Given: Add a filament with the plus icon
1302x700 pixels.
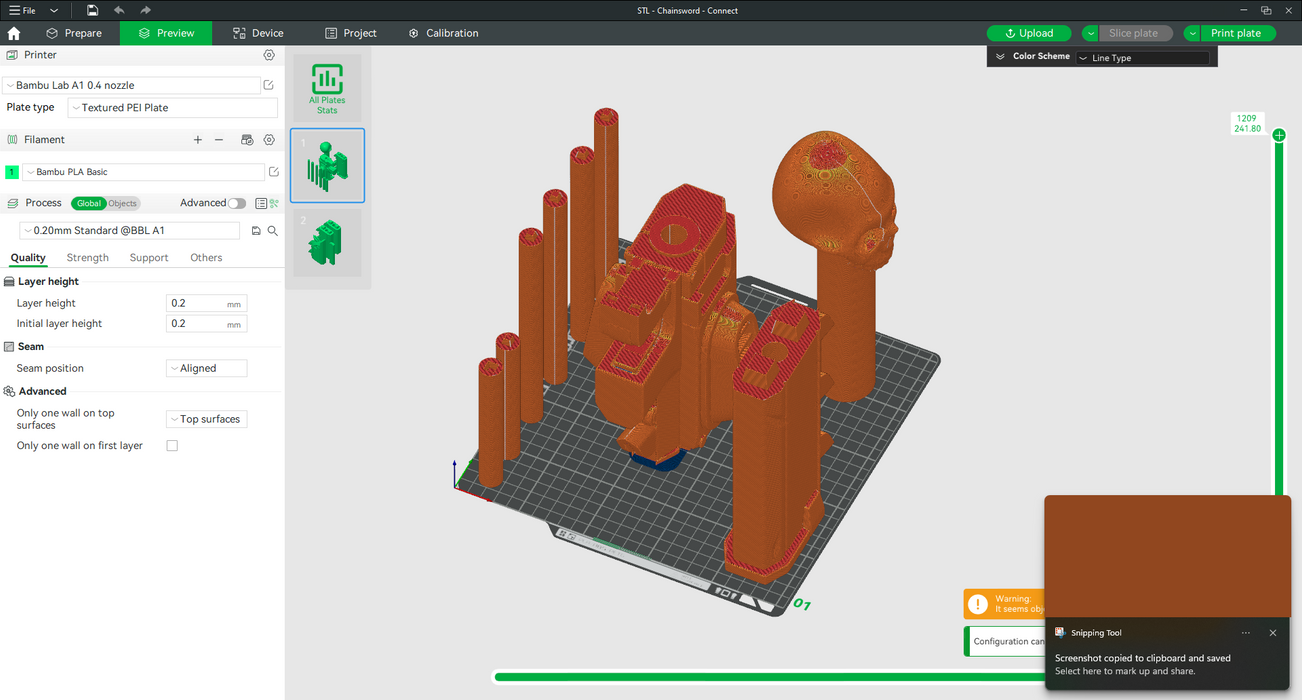Looking at the screenshot, I should pos(198,140).
